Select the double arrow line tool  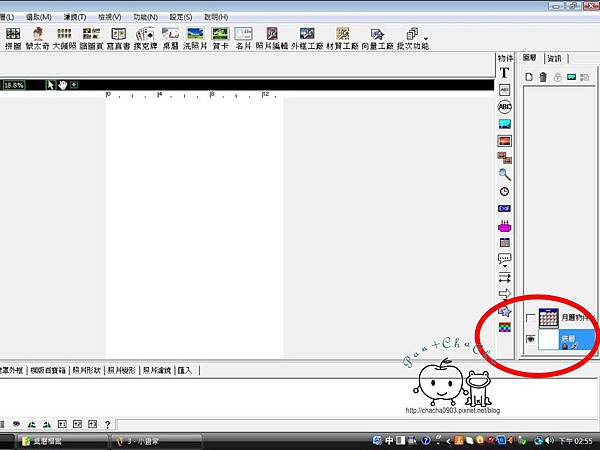504,277
